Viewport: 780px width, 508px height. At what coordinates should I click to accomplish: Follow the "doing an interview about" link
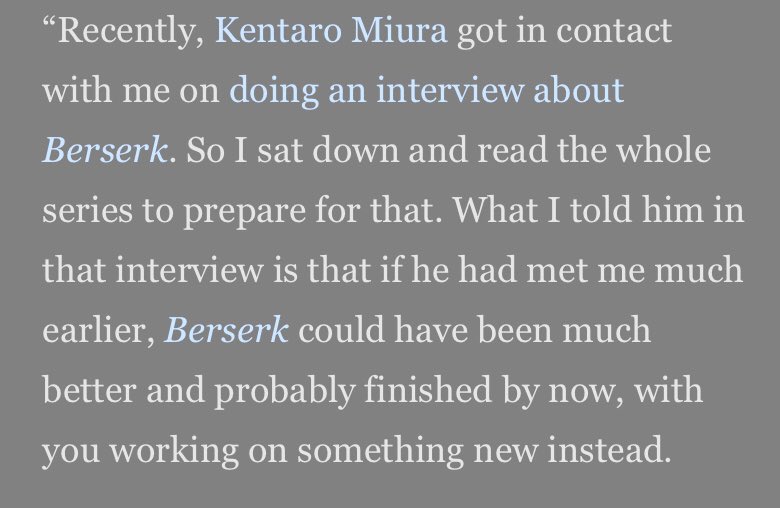coord(427,91)
